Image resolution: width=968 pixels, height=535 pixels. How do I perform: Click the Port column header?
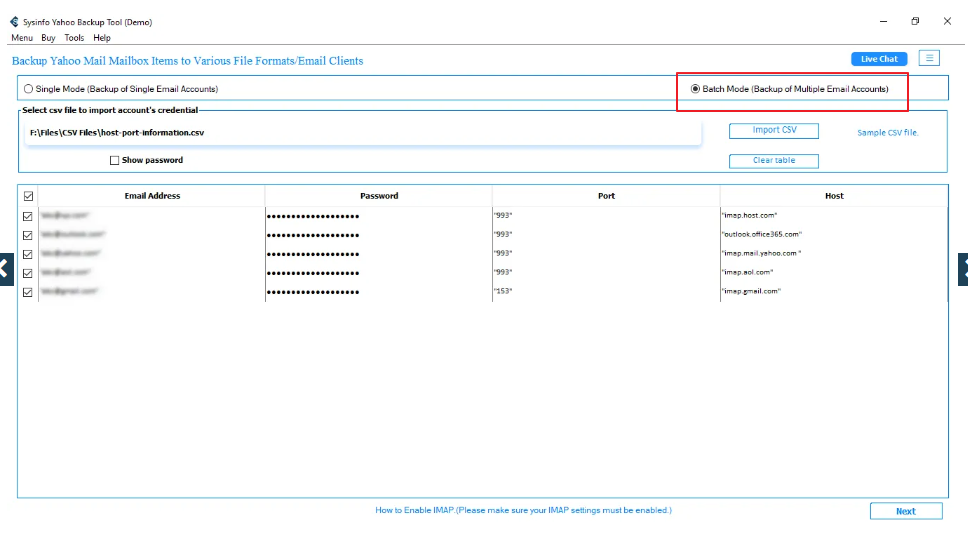point(606,196)
